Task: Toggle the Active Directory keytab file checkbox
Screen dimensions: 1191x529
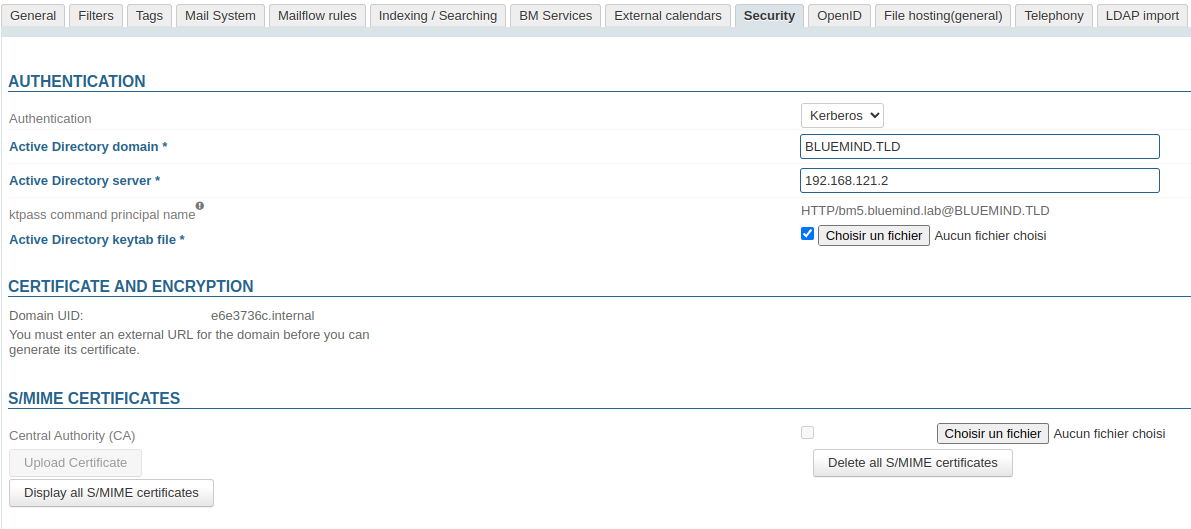Action: tap(807, 234)
